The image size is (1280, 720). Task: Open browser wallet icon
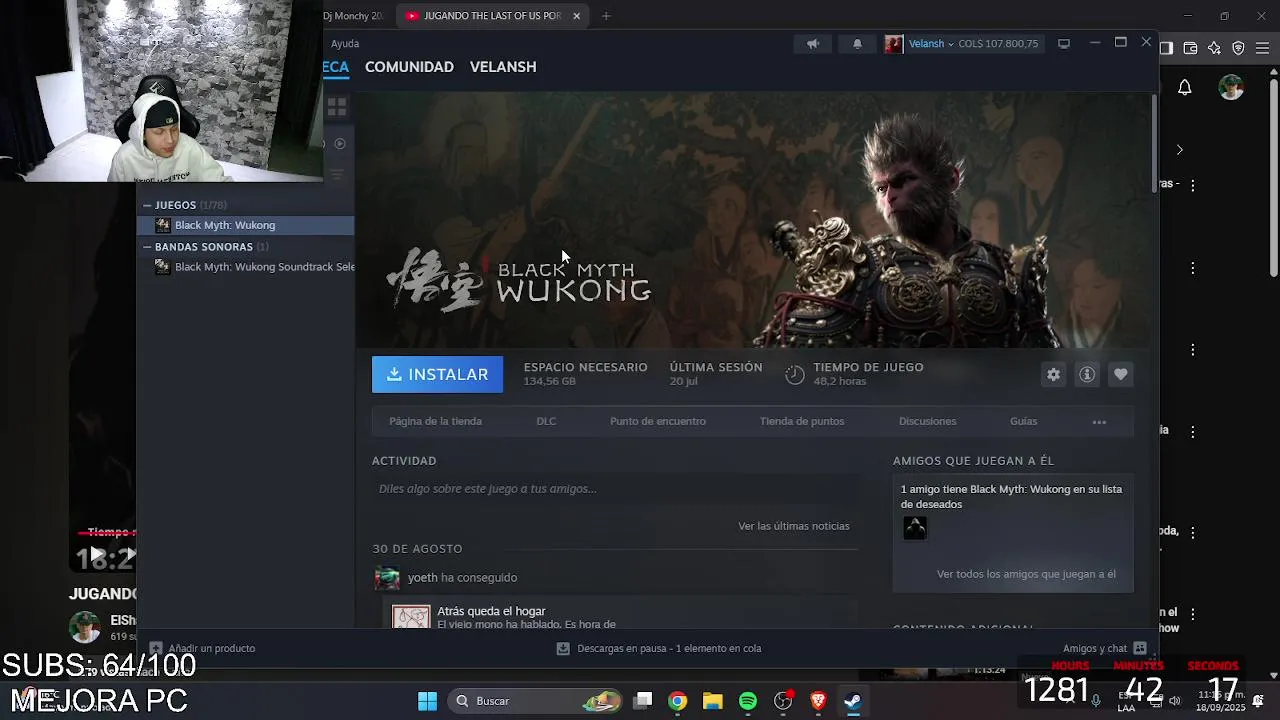[1190, 48]
